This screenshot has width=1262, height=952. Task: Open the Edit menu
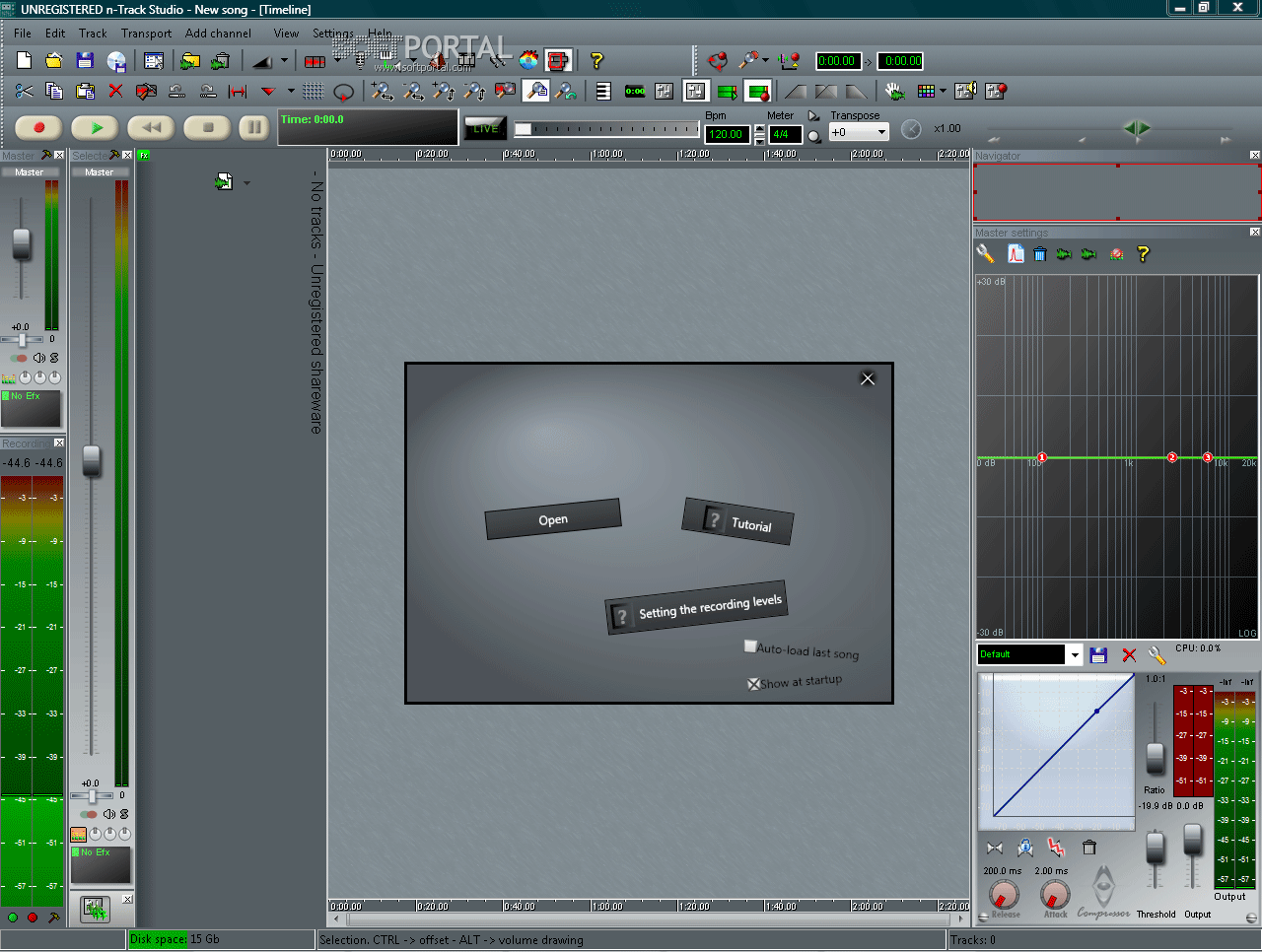(55, 34)
